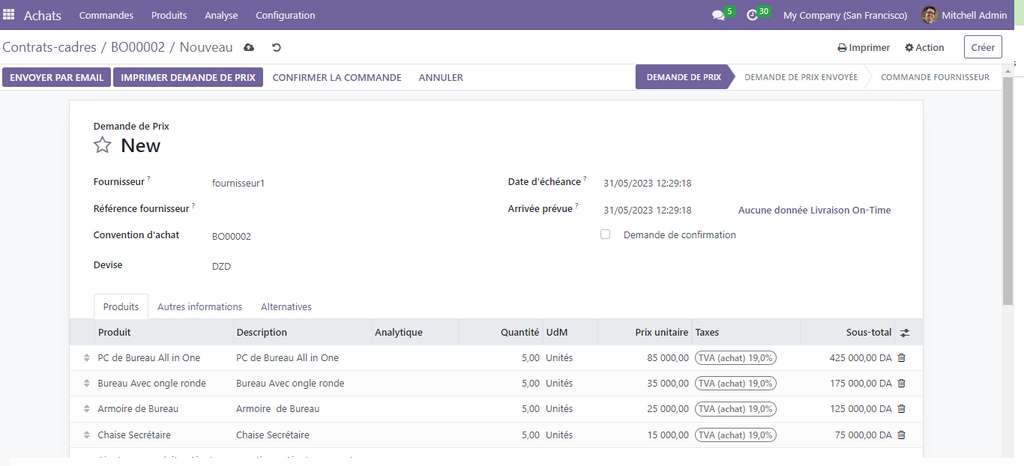Click Confirmer la commande button
Screen dimensions: 1024x466
[336, 77]
